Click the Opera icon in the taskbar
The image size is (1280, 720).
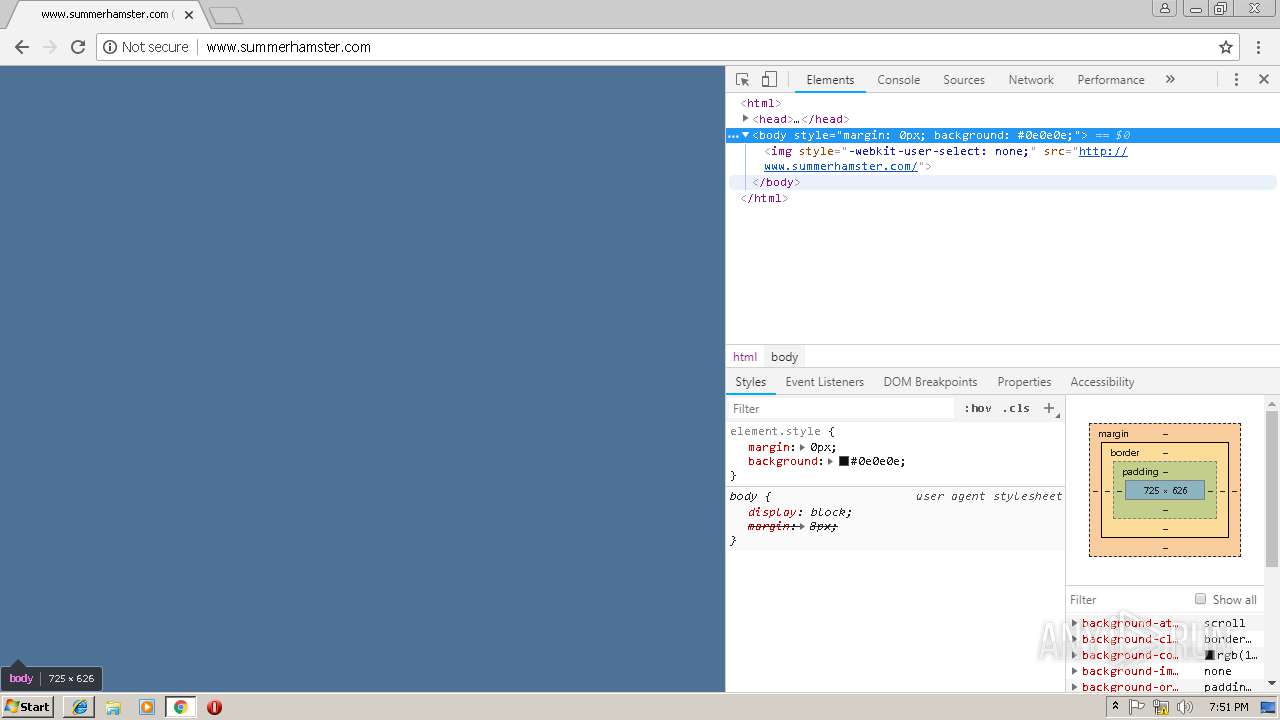(214, 707)
